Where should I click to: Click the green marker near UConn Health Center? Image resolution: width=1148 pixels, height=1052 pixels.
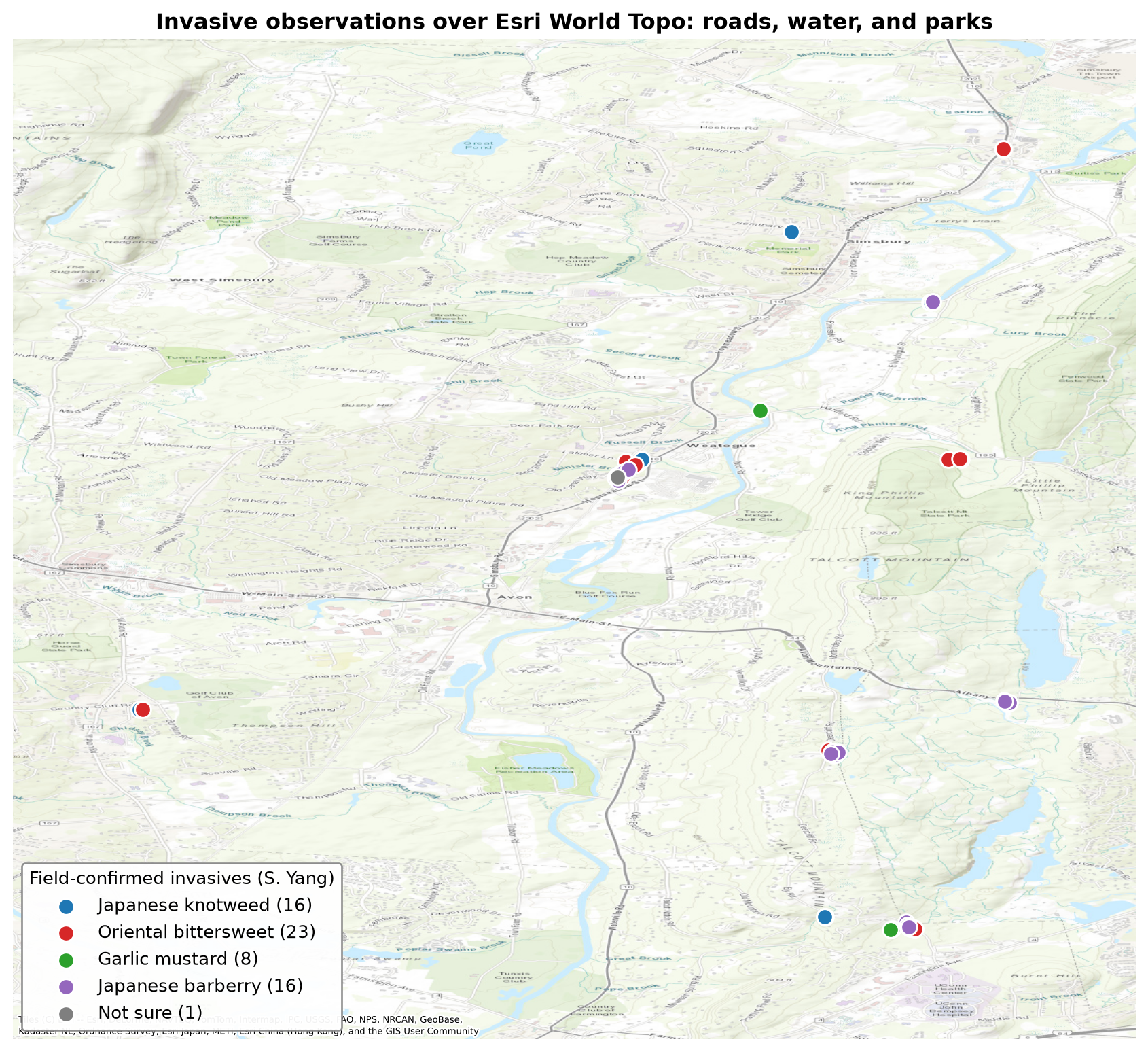[x=891, y=930]
